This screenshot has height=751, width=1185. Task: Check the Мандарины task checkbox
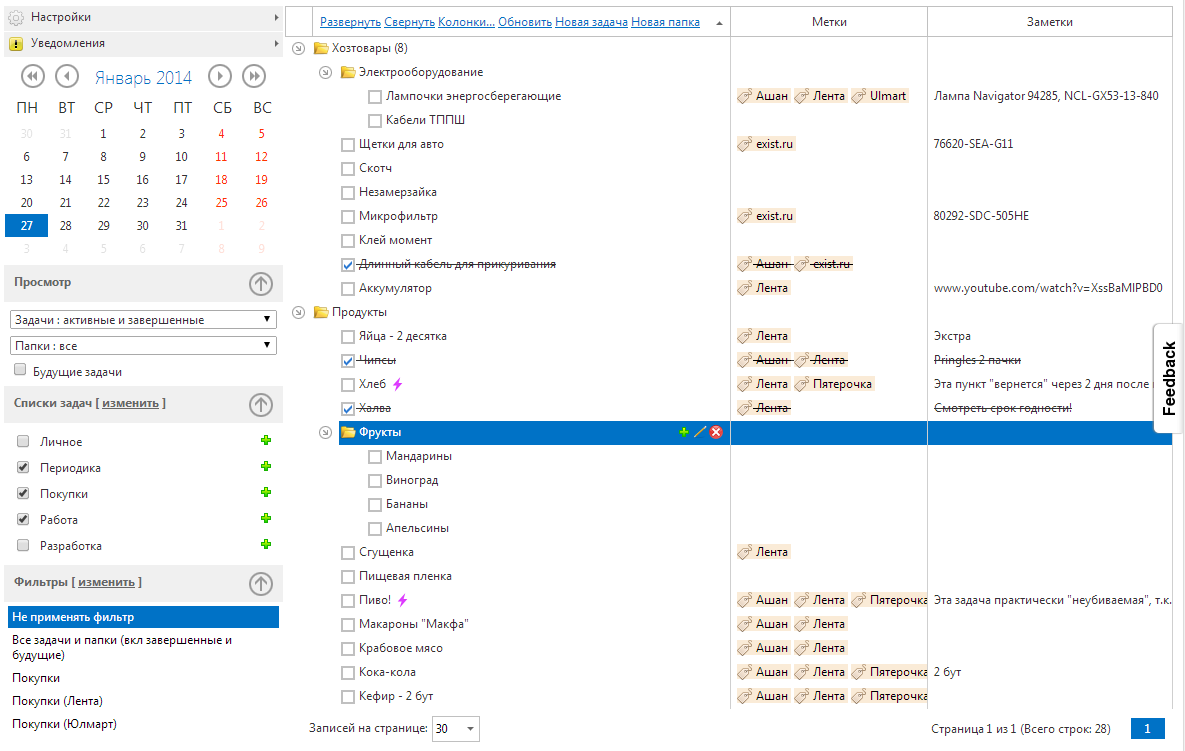click(375, 457)
